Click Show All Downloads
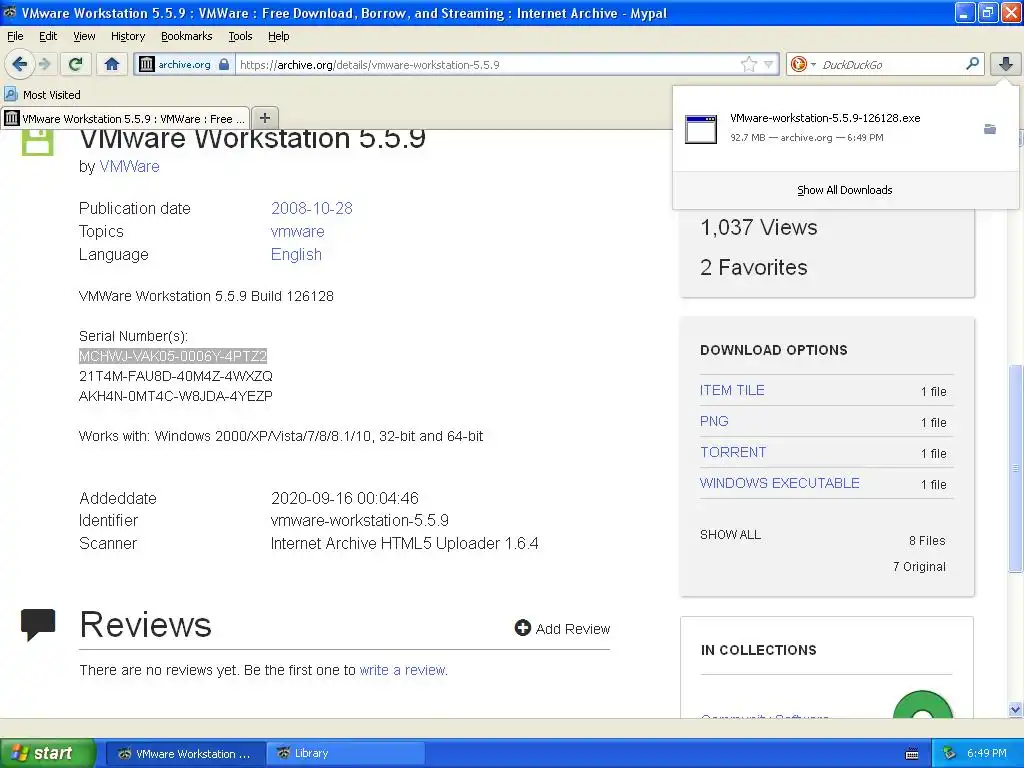This screenshot has height=768, width=1024. [x=844, y=190]
